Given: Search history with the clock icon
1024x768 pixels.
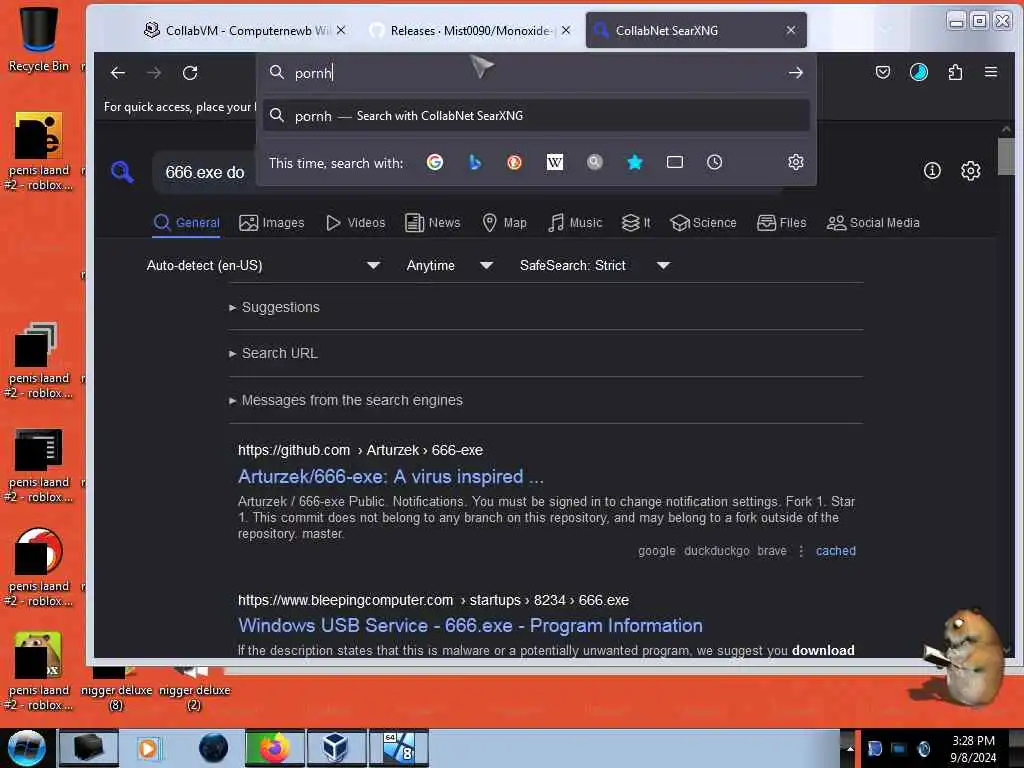Looking at the screenshot, I should coord(714,162).
